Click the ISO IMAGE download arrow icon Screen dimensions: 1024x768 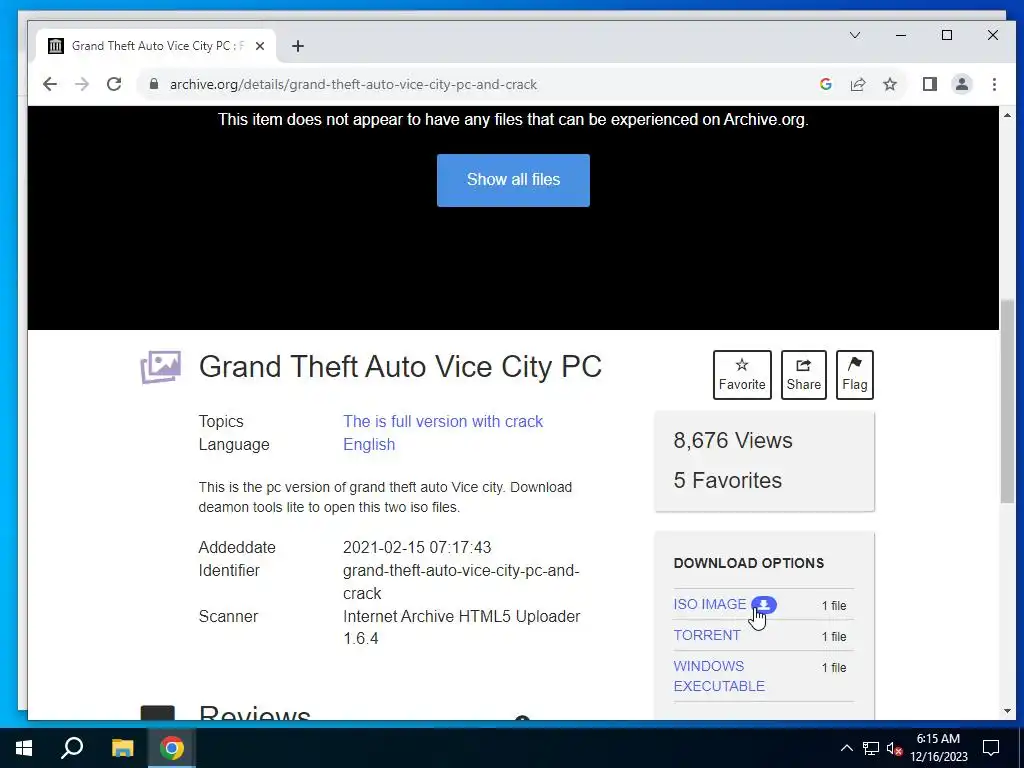[763, 605]
